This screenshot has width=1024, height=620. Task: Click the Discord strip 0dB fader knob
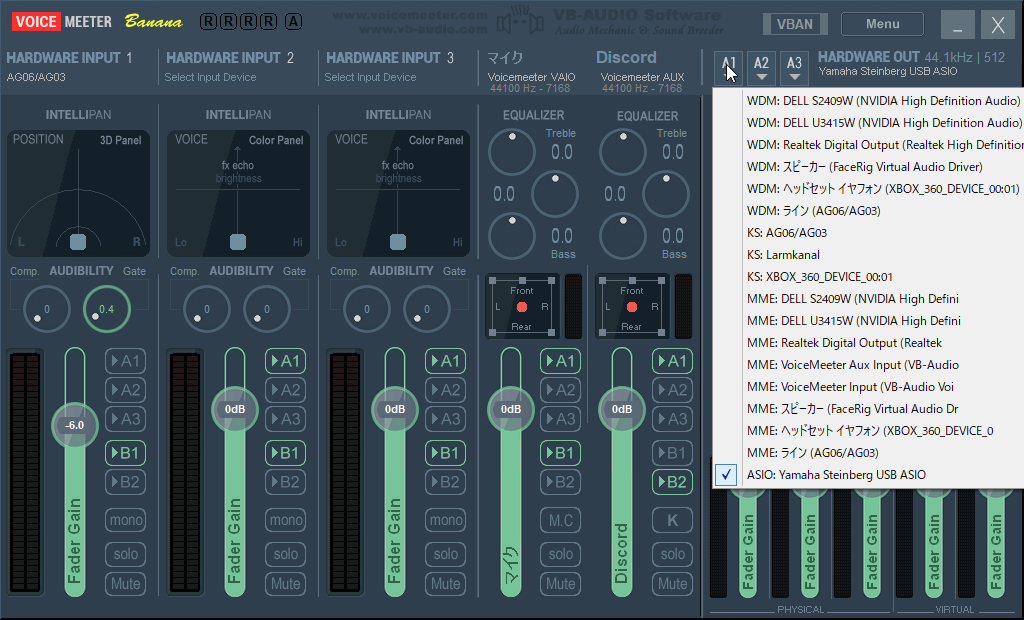point(622,409)
